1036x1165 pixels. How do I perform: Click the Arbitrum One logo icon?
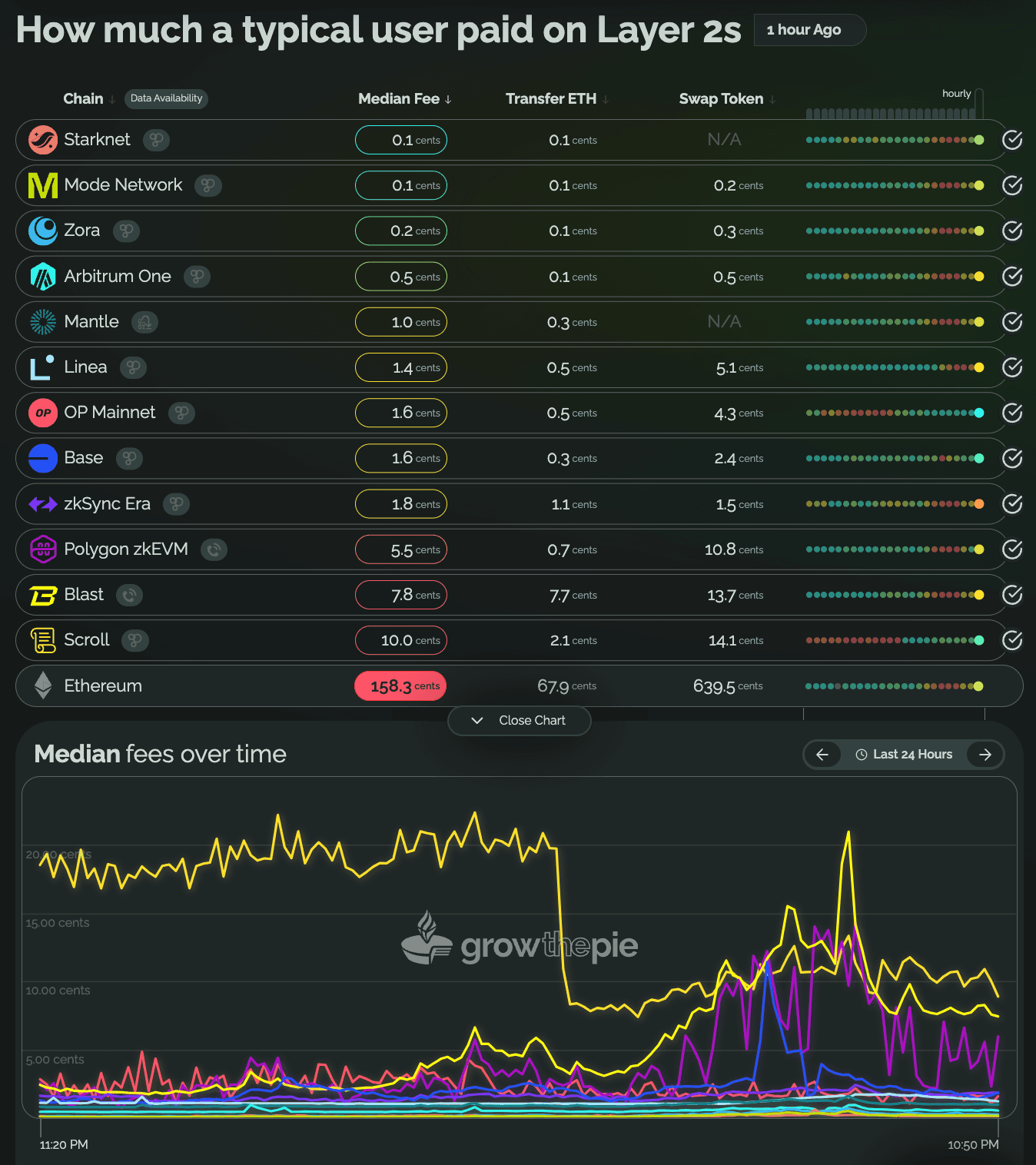click(43, 277)
